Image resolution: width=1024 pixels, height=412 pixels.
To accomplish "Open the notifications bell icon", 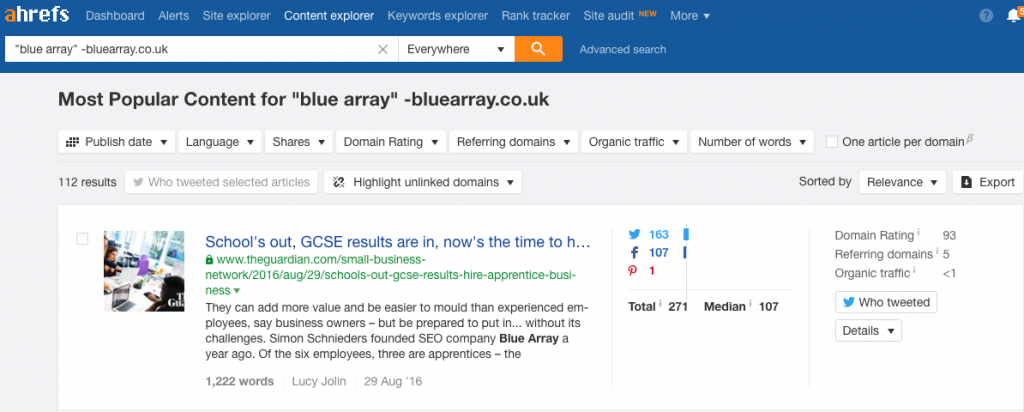I will tap(1014, 16).
